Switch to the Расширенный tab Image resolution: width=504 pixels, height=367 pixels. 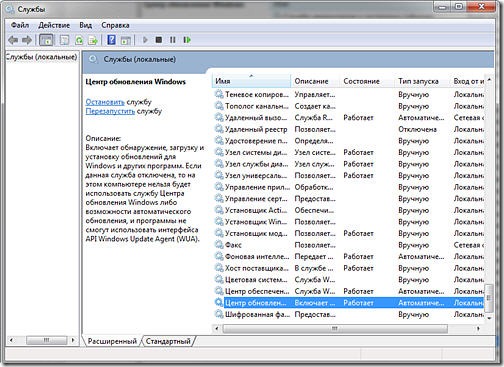pyautogui.click(x=112, y=341)
